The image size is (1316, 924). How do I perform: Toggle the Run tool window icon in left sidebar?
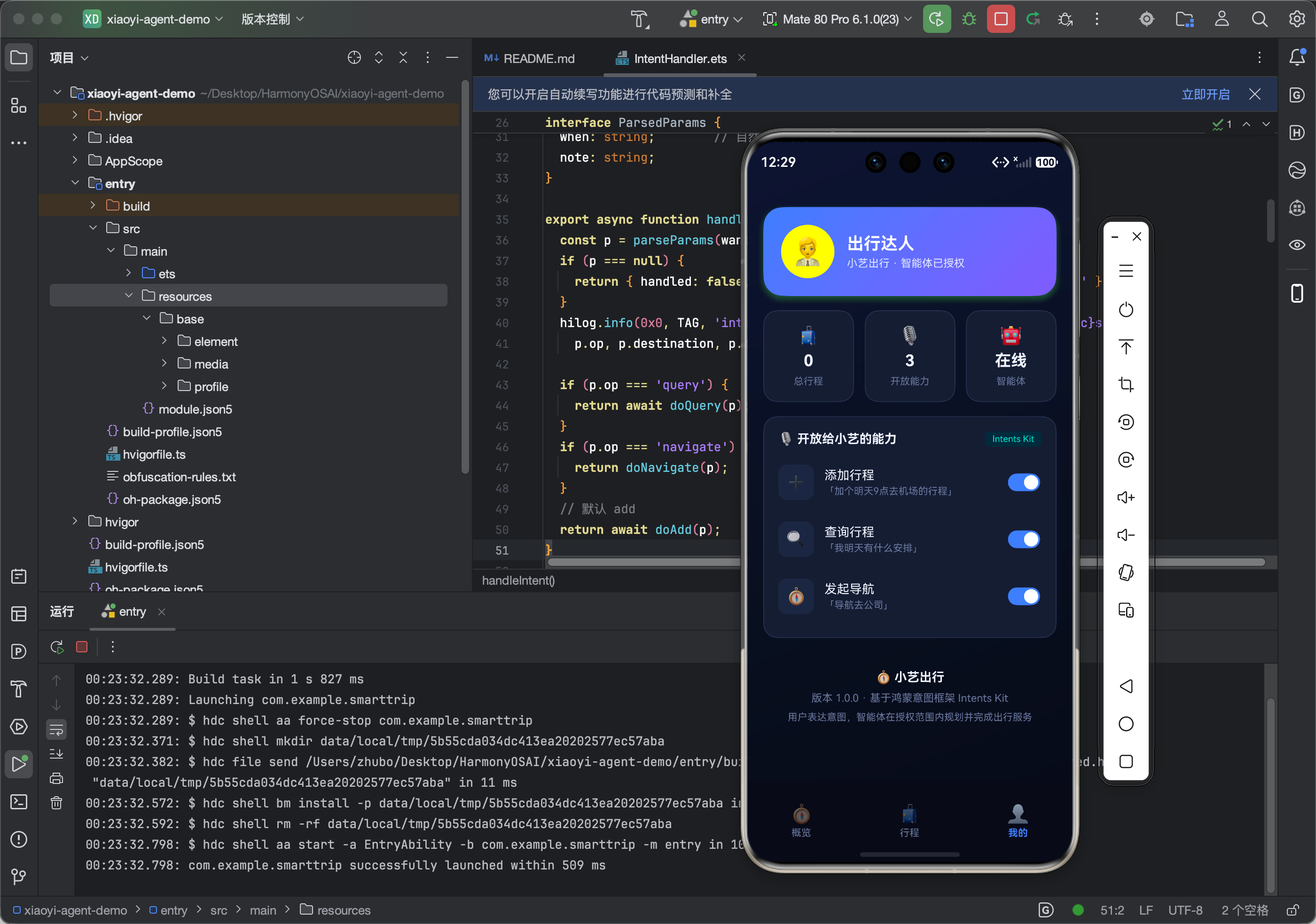[19, 764]
